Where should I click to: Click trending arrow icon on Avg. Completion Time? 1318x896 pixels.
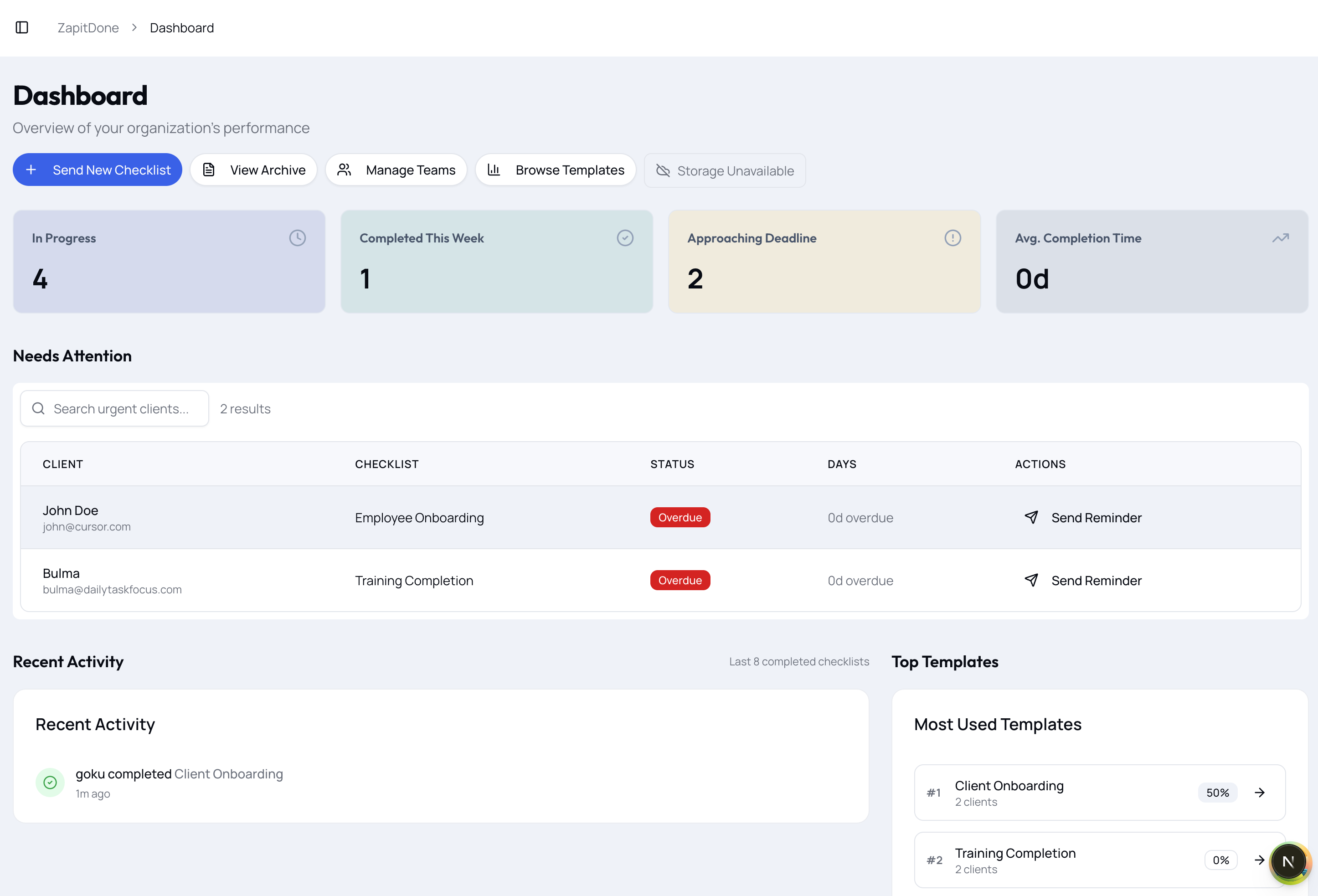(x=1280, y=237)
